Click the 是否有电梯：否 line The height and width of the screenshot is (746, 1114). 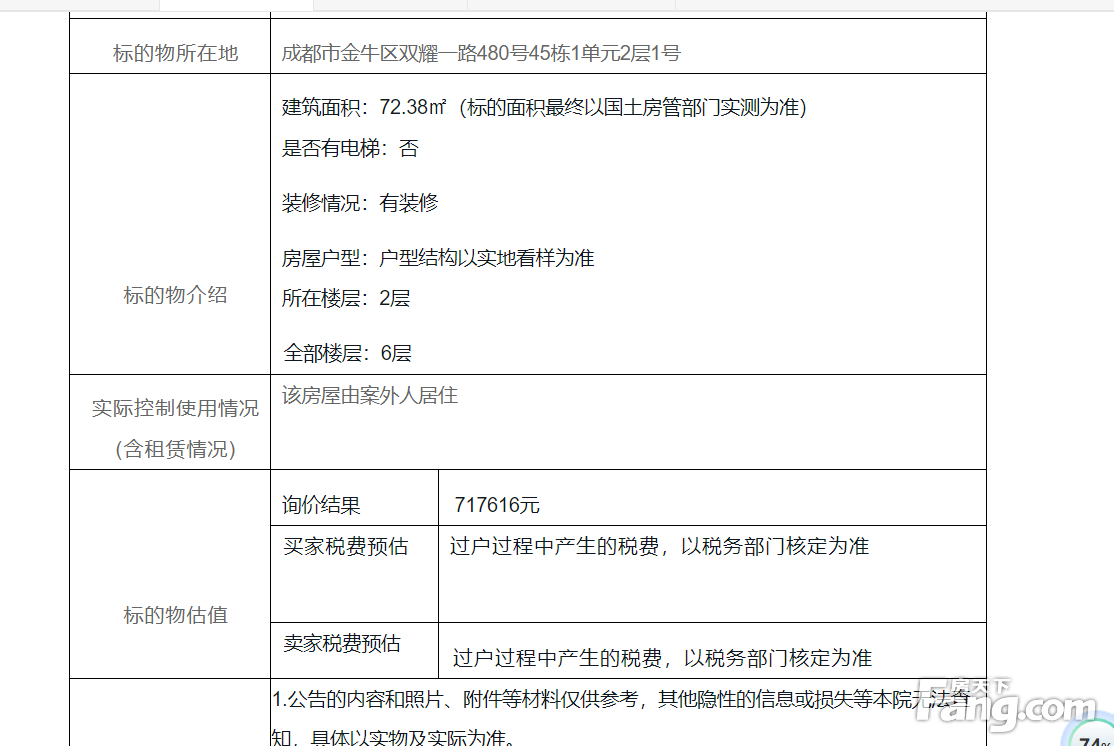[x=350, y=149]
